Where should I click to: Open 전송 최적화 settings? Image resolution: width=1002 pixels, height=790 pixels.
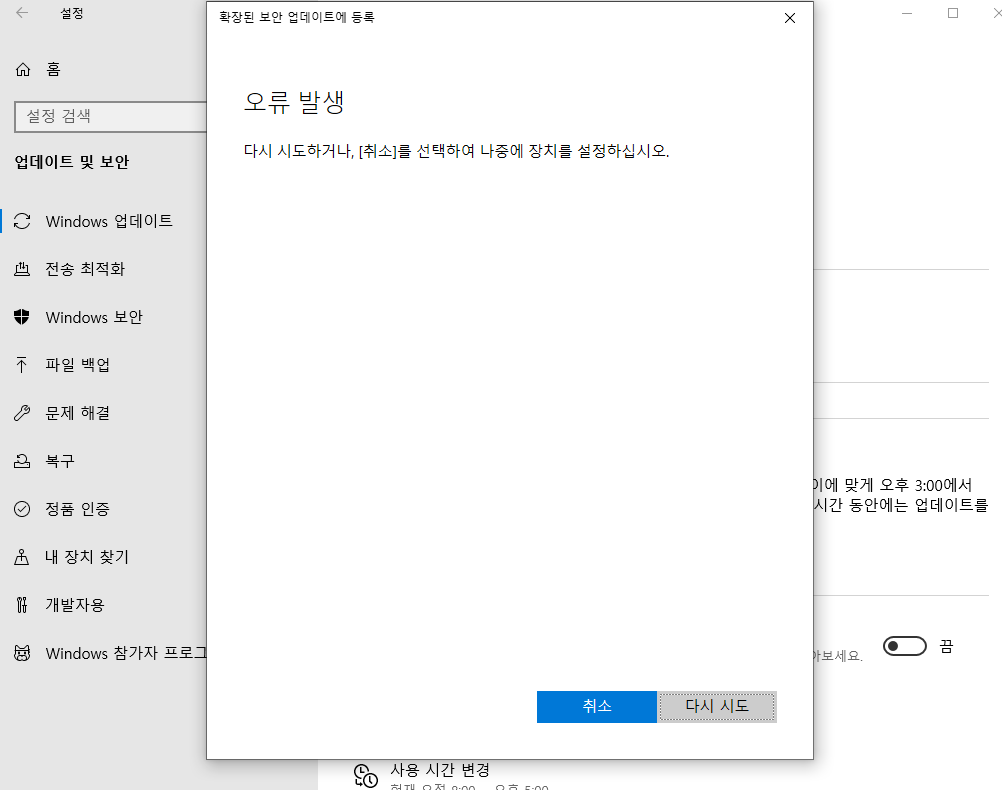(85, 269)
